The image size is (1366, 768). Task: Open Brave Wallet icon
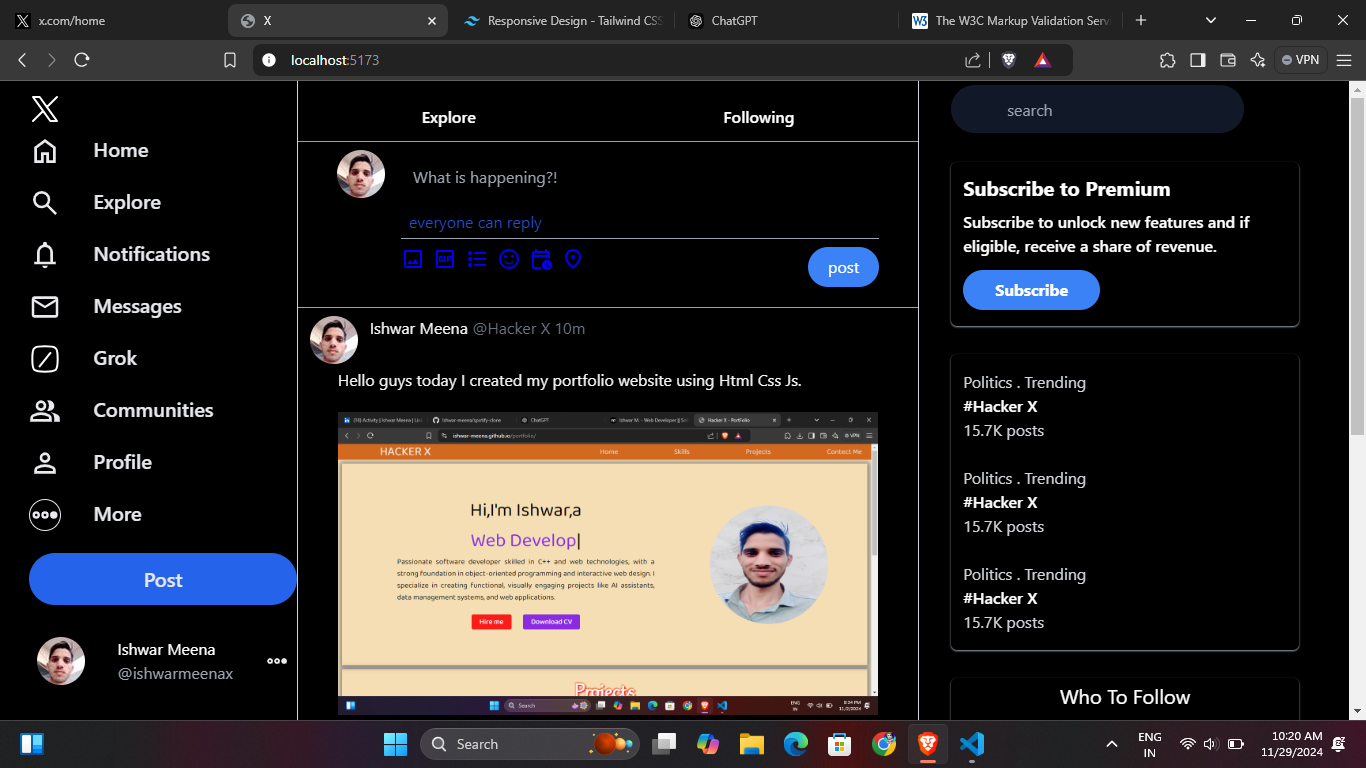coord(1227,60)
